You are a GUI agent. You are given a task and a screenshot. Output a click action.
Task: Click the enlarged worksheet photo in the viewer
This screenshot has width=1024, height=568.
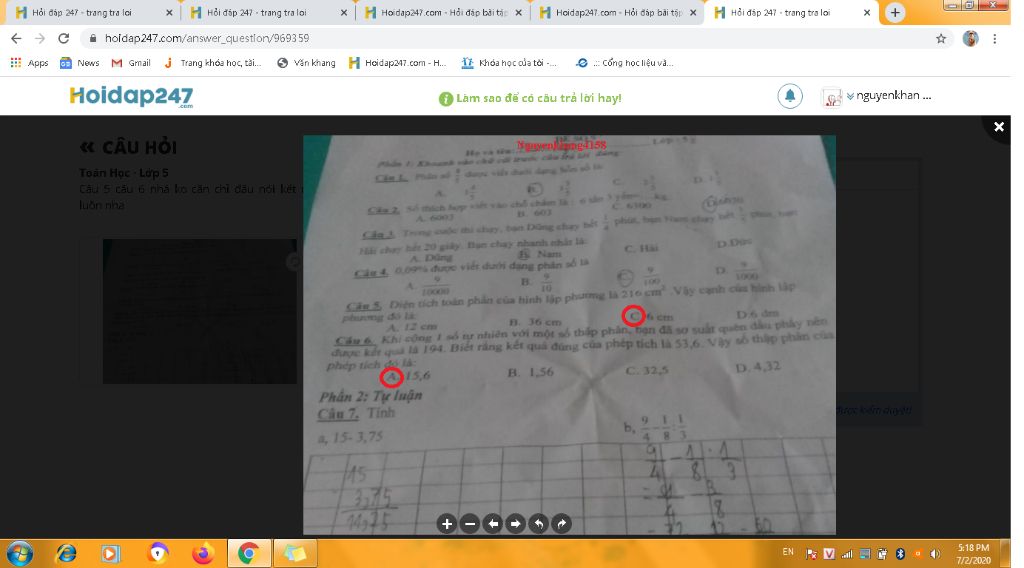[x=569, y=335]
